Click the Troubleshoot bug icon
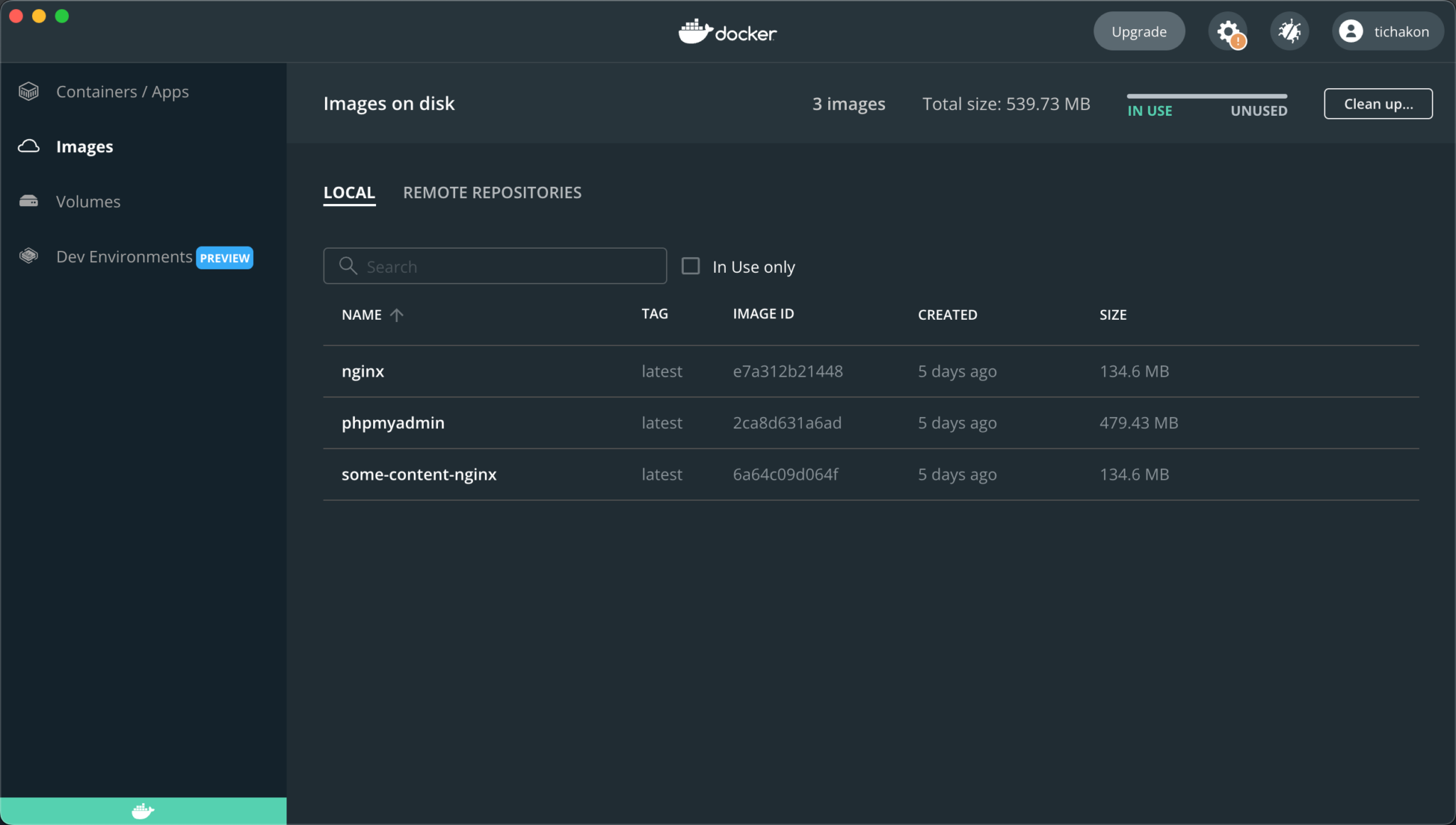The height and width of the screenshot is (825, 1456). (1289, 31)
